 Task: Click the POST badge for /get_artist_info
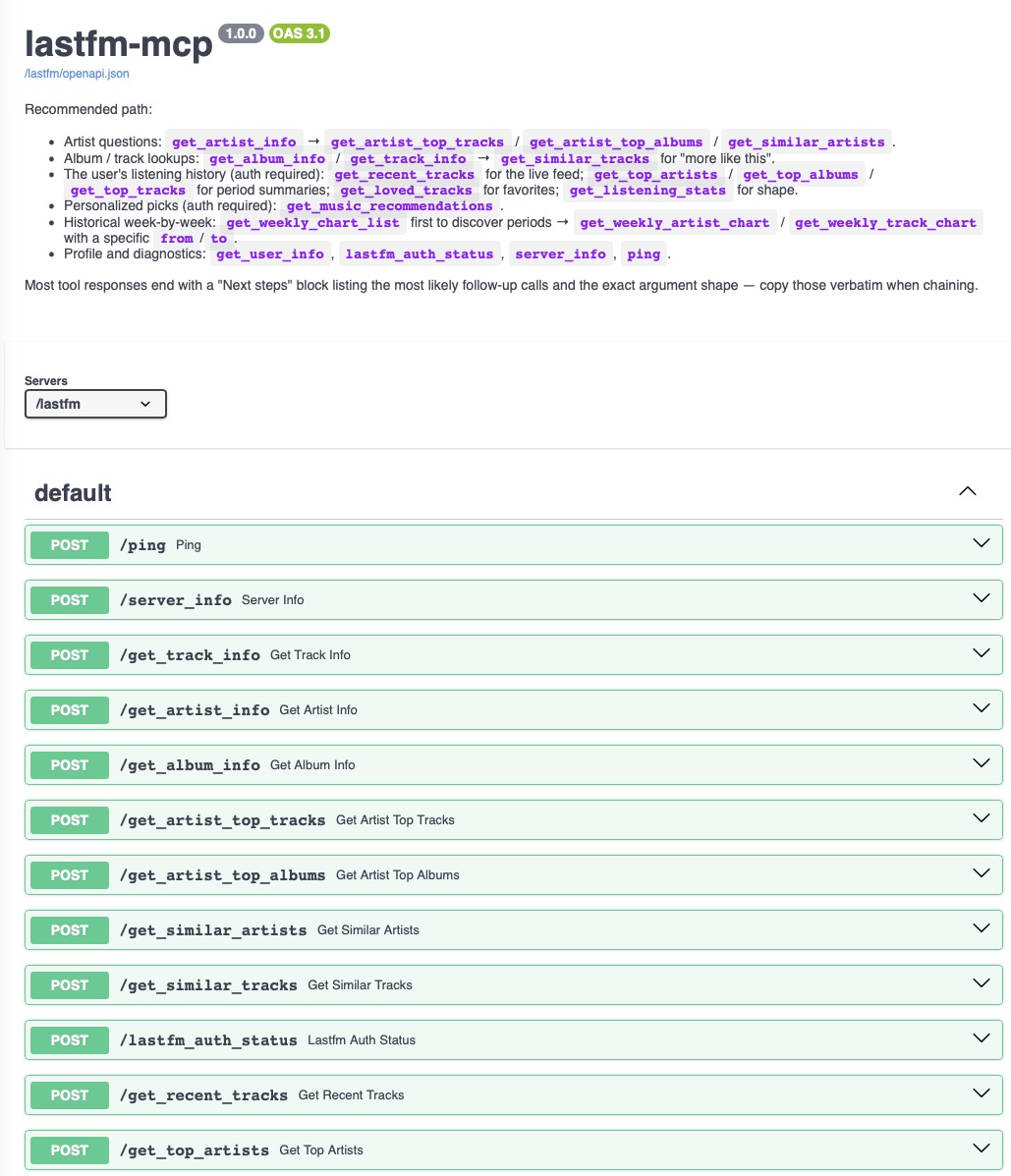[x=70, y=709]
